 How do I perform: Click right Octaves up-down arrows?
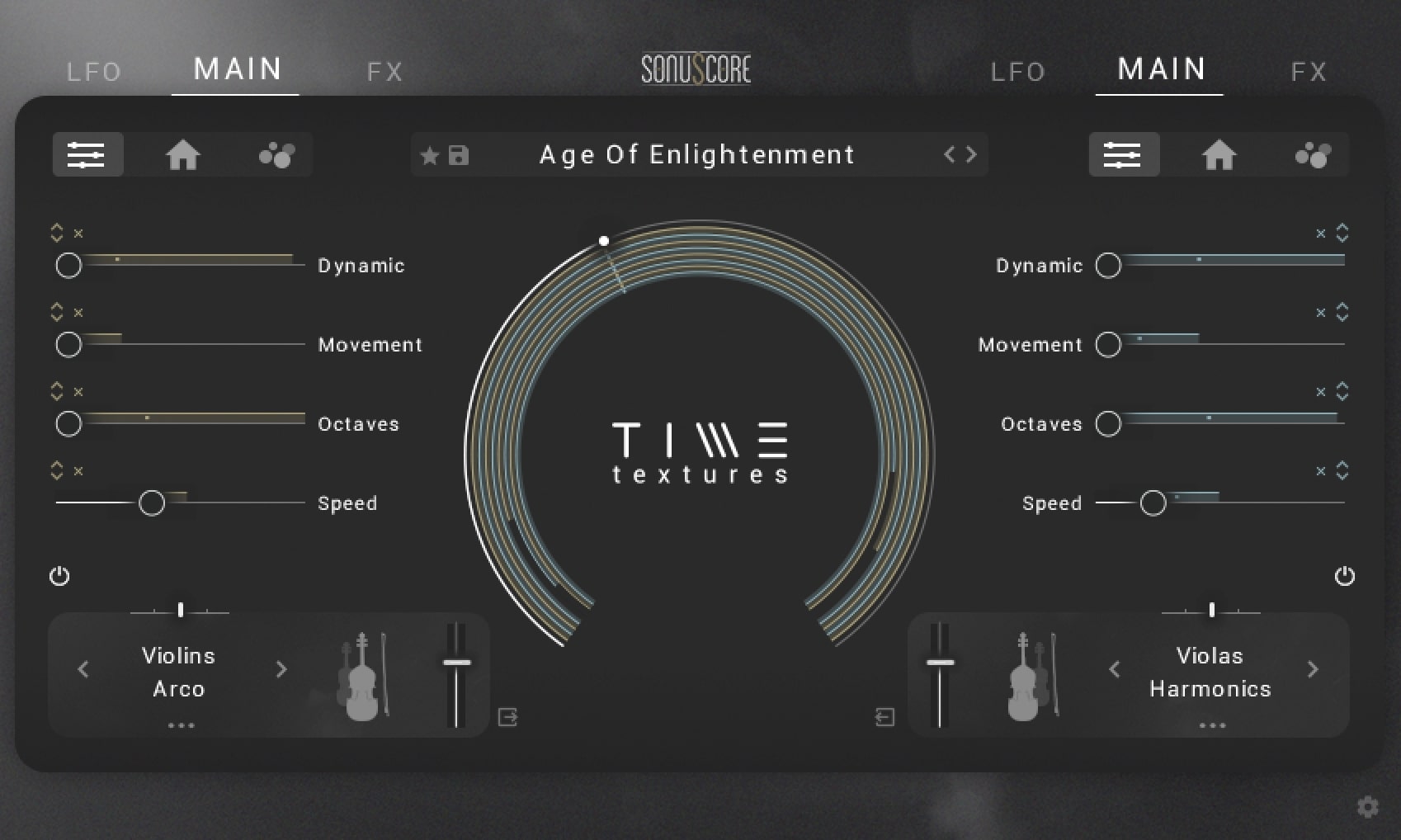[x=1342, y=391]
